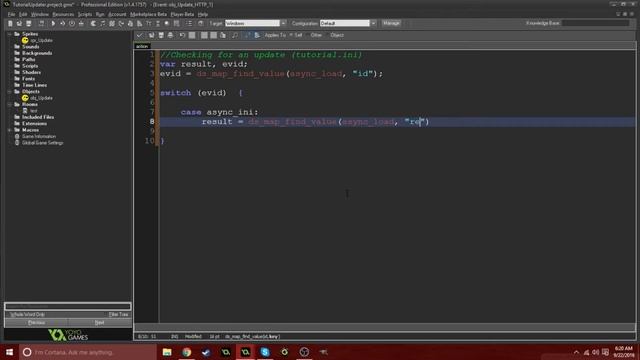Image resolution: width=640 pixels, height=360 pixels.
Task: Click the Create Room toolbar icon
Action: pos(176,23)
